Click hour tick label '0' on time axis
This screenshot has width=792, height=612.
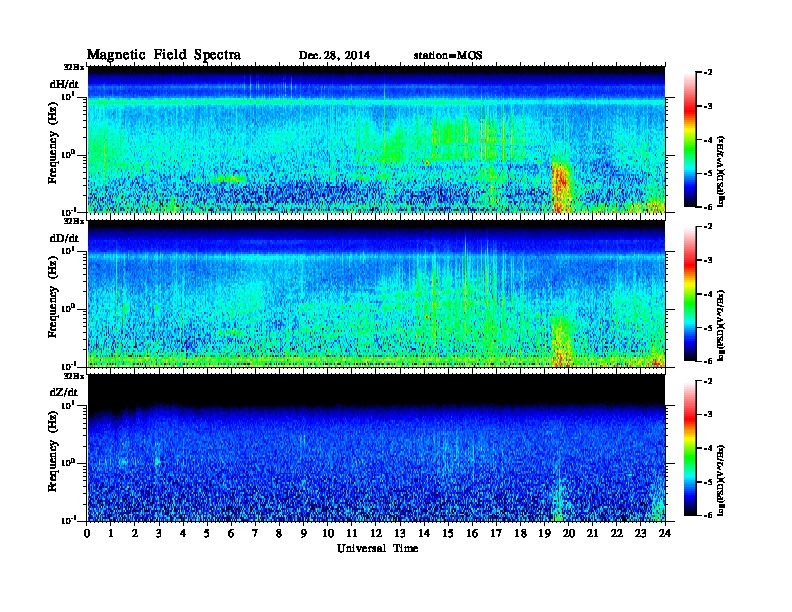[87, 533]
